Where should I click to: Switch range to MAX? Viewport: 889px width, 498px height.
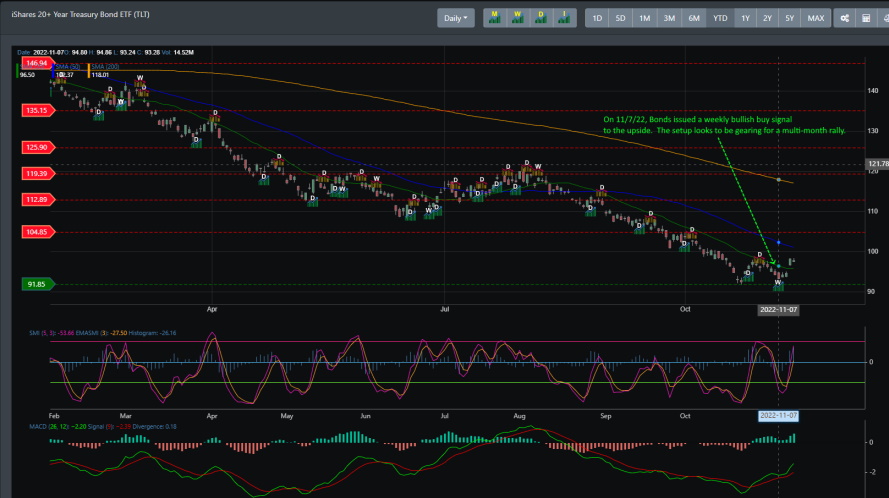coord(816,18)
